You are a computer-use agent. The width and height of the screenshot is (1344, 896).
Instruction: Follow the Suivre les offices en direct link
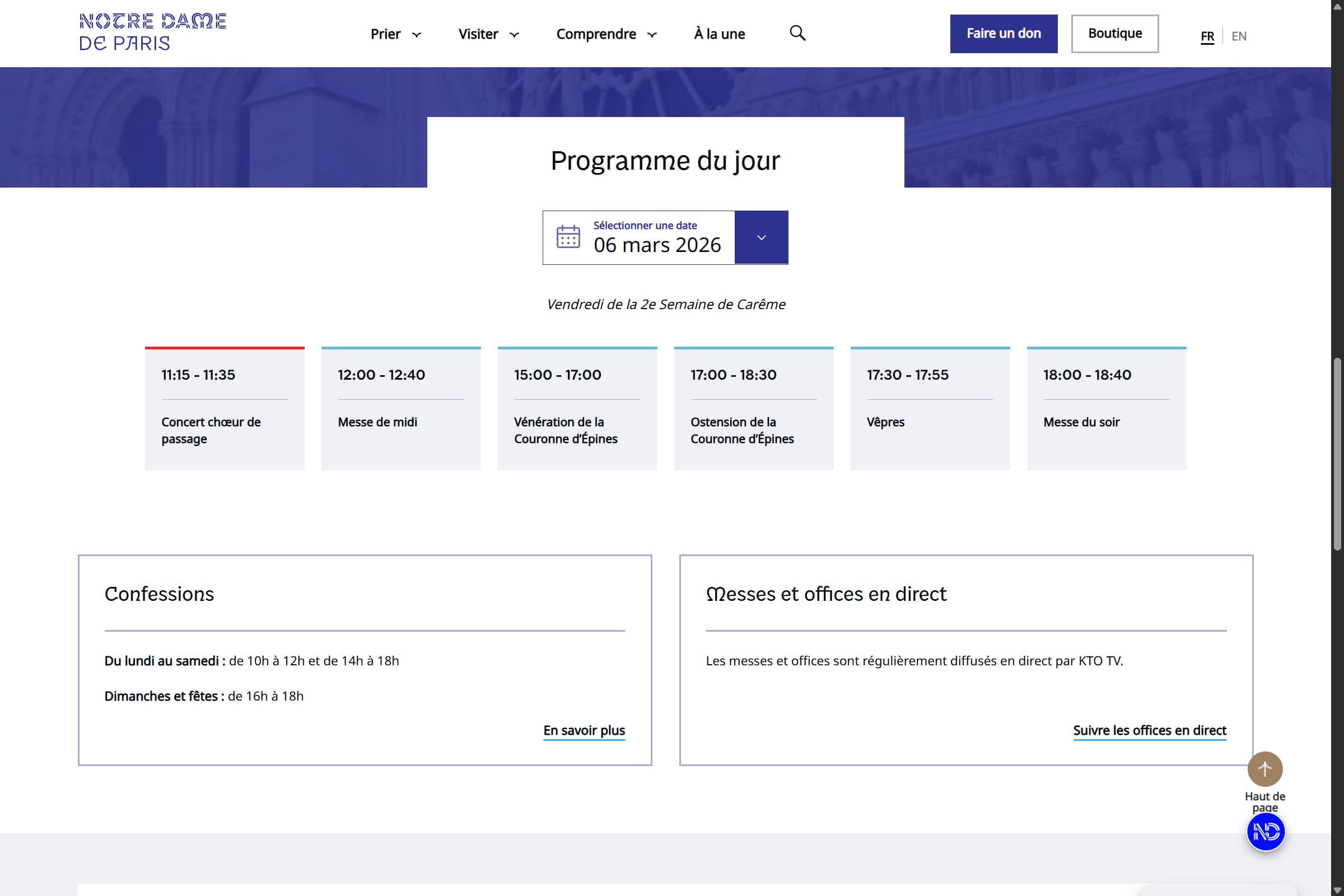(1150, 730)
